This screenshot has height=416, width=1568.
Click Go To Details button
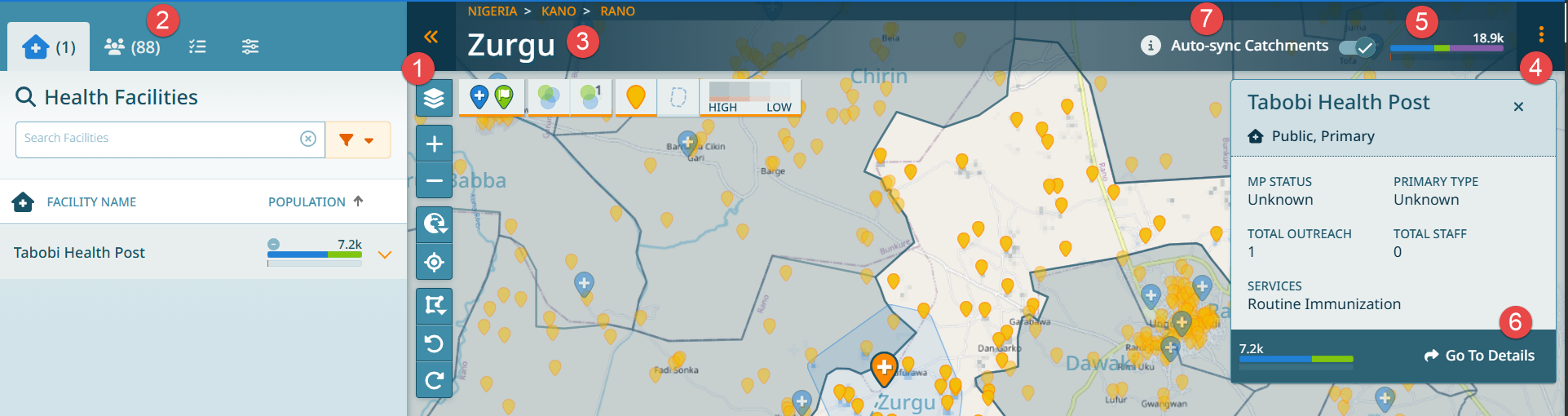tap(1479, 356)
